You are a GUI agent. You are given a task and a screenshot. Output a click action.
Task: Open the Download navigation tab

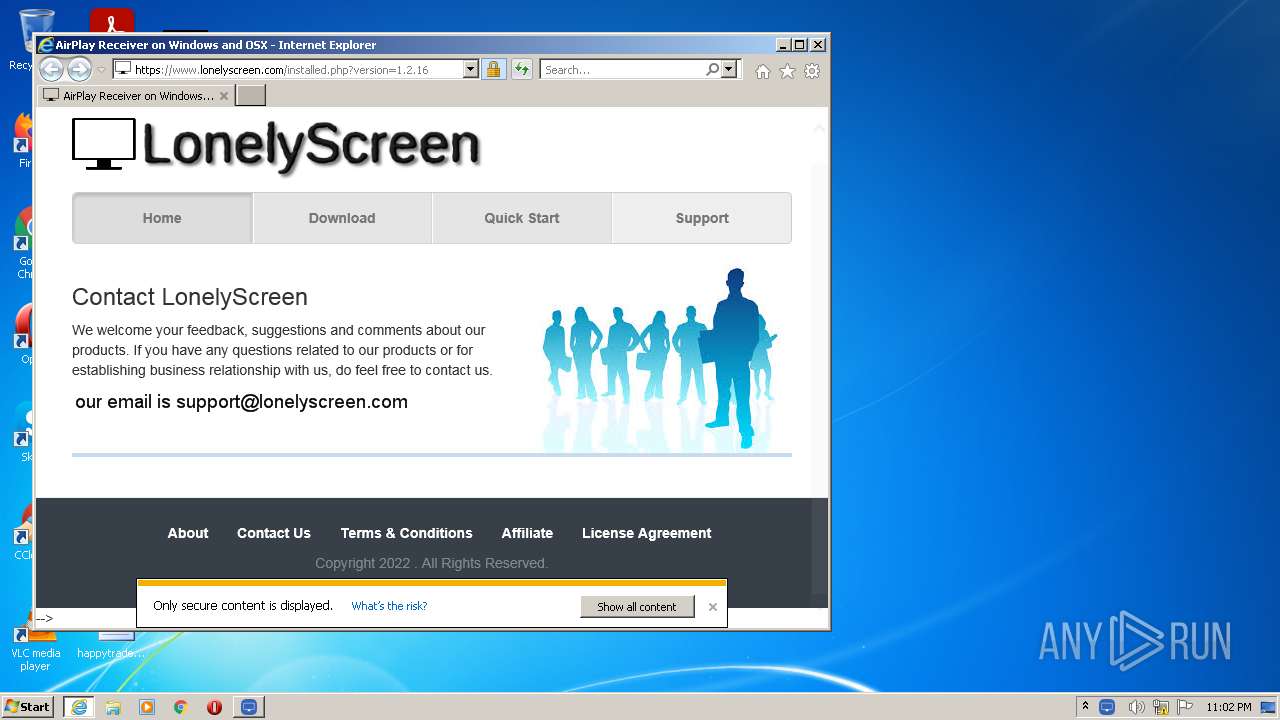tap(342, 218)
